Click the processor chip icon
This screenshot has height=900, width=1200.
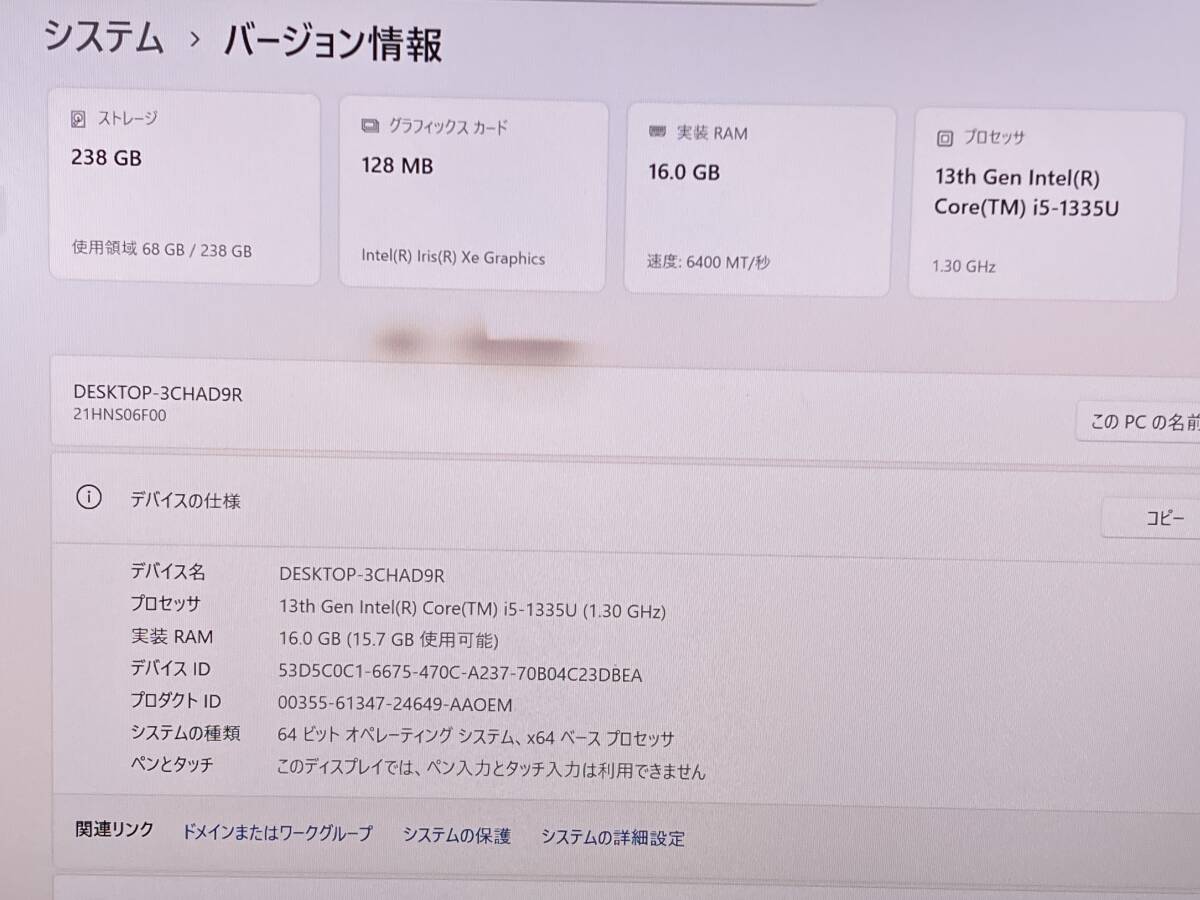coord(944,138)
